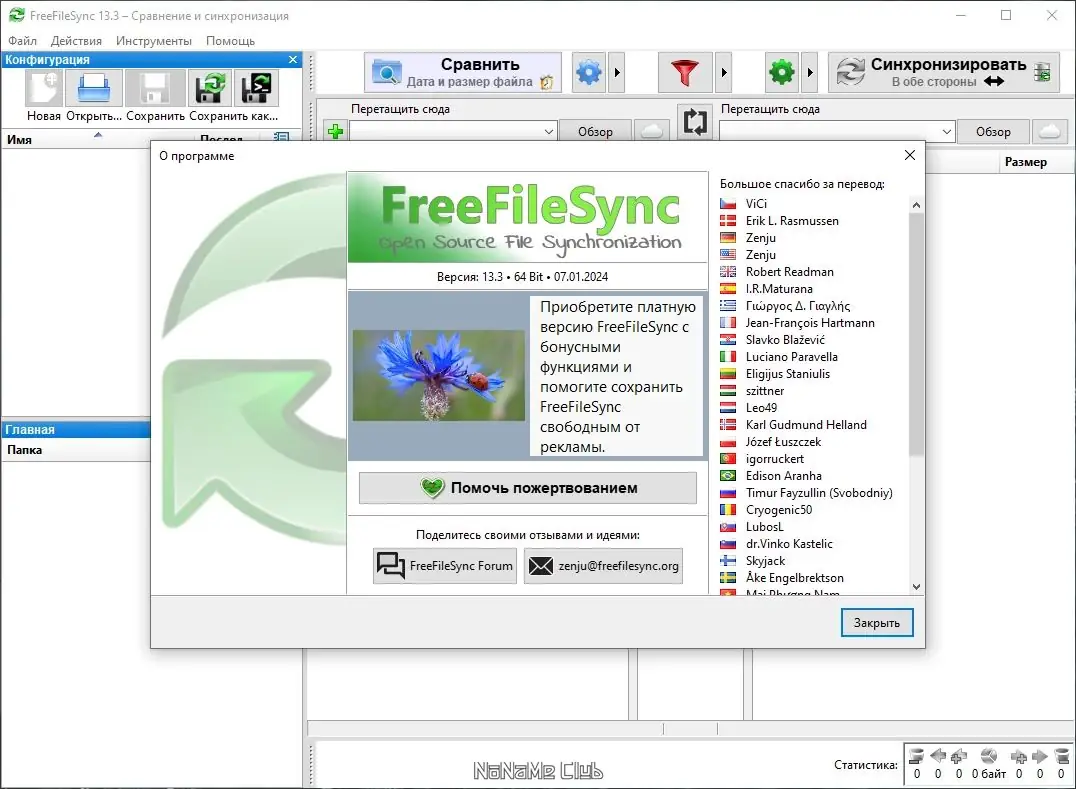Screen dimensions: 1076x789
Task: Open green synchronization settings gear
Action: pos(782,72)
